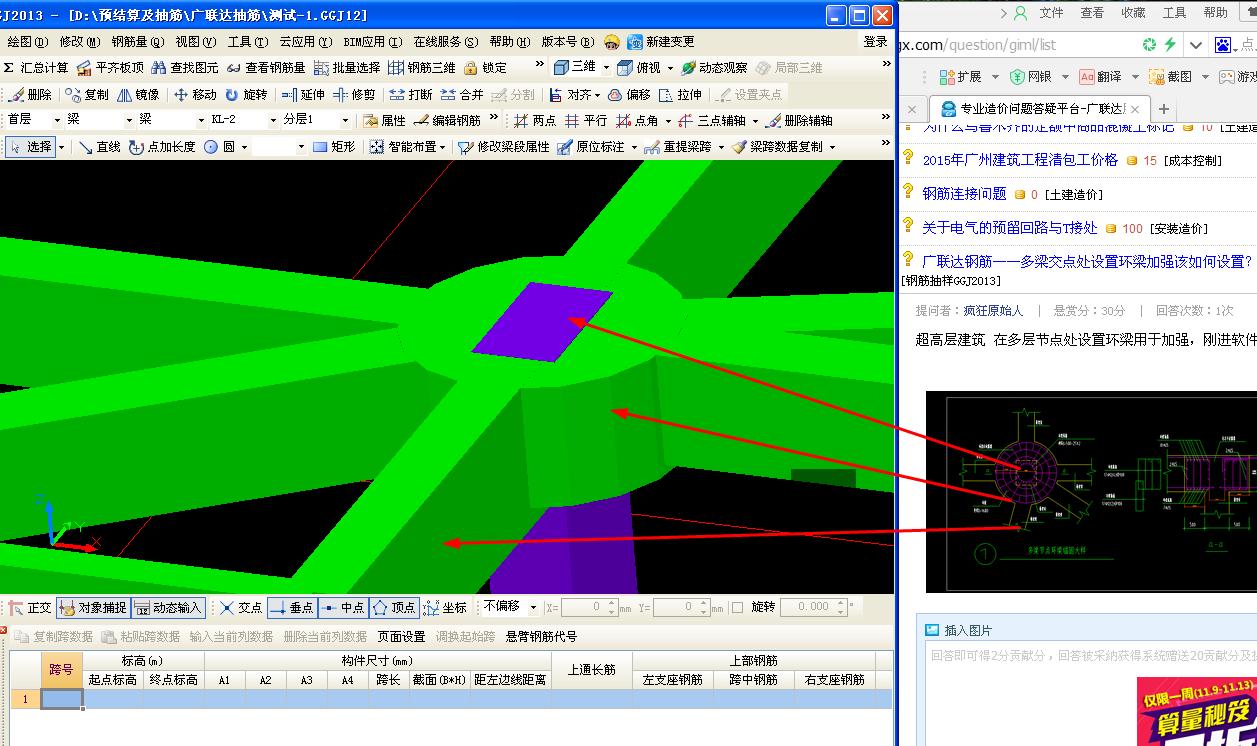Open 属性 properties panel
Image resolution: width=1257 pixels, height=746 pixels.
click(384, 120)
